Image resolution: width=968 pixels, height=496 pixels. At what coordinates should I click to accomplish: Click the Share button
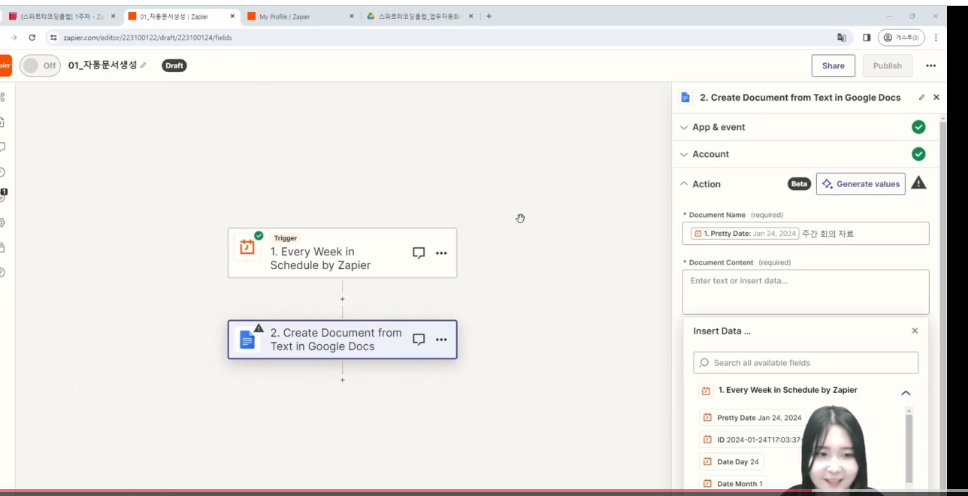pyautogui.click(x=833, y=65)
